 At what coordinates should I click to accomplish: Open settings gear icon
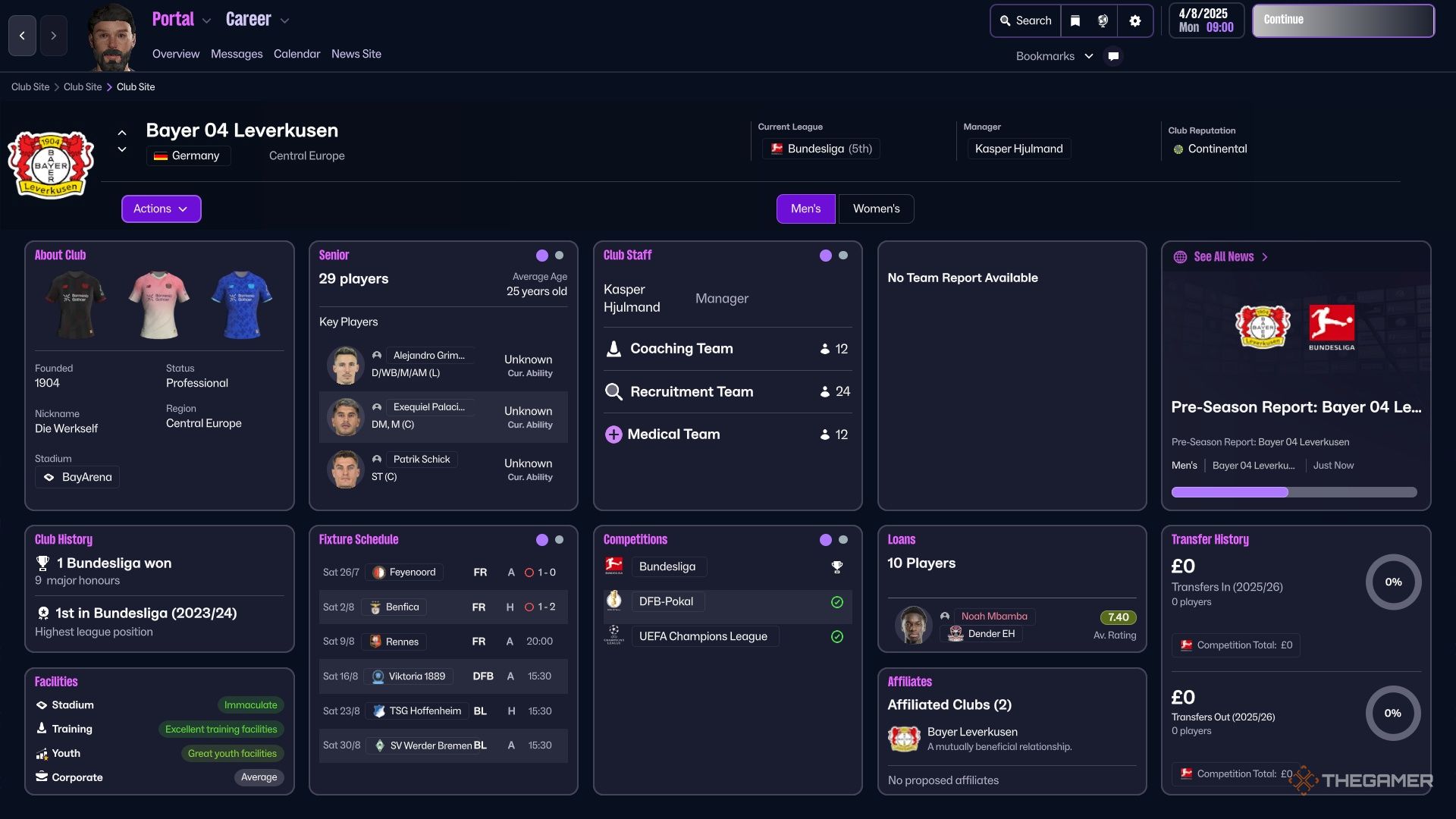coord(1134,20)
